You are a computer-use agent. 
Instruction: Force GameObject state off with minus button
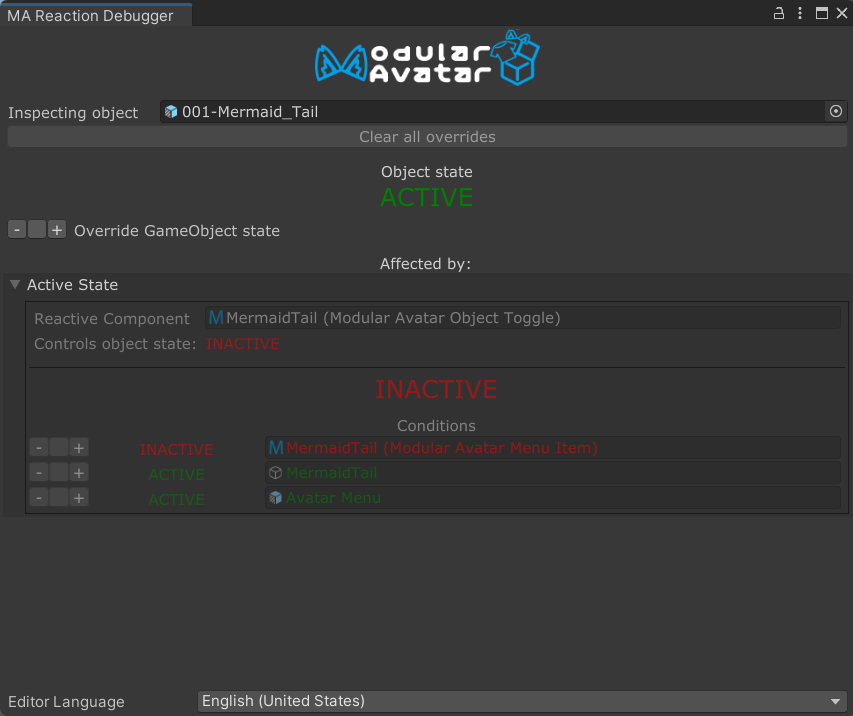click(17, 230)
